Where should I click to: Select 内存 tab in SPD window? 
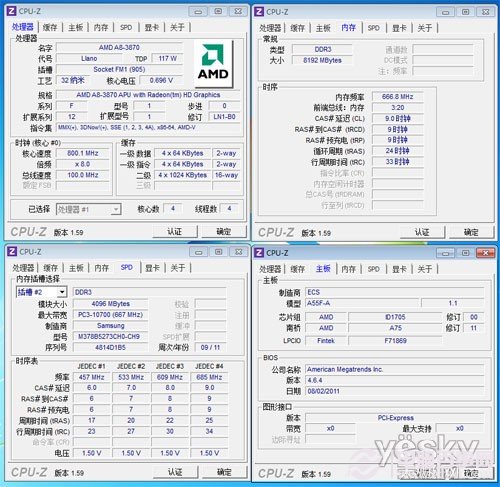coord(101,268)
